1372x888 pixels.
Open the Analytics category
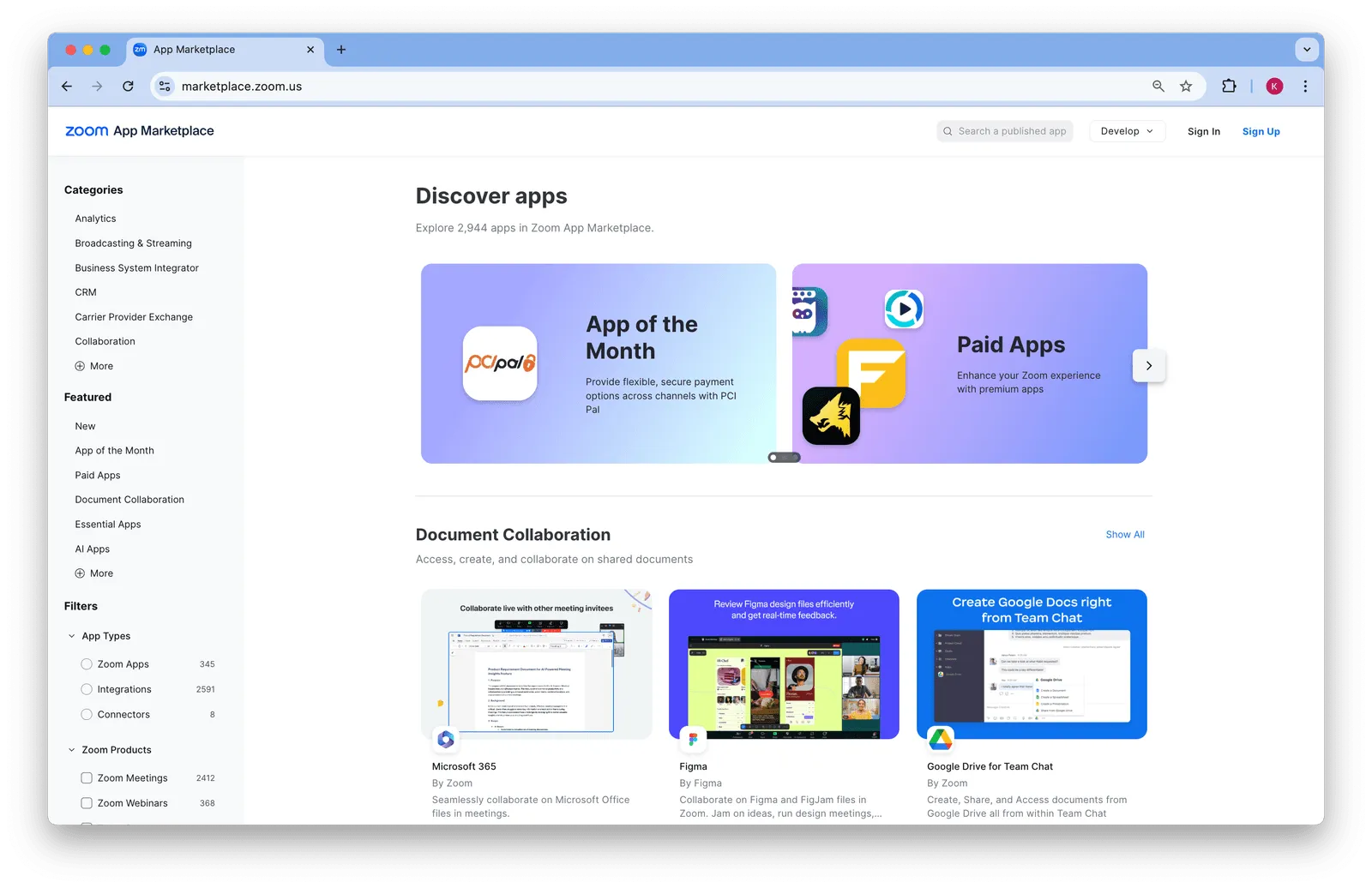point(95,219)
